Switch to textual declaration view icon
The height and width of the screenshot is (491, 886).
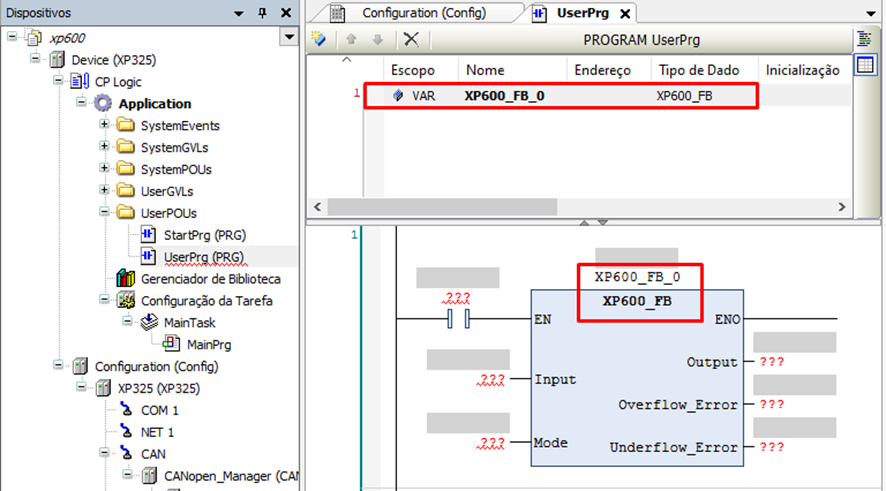[865, 39]
